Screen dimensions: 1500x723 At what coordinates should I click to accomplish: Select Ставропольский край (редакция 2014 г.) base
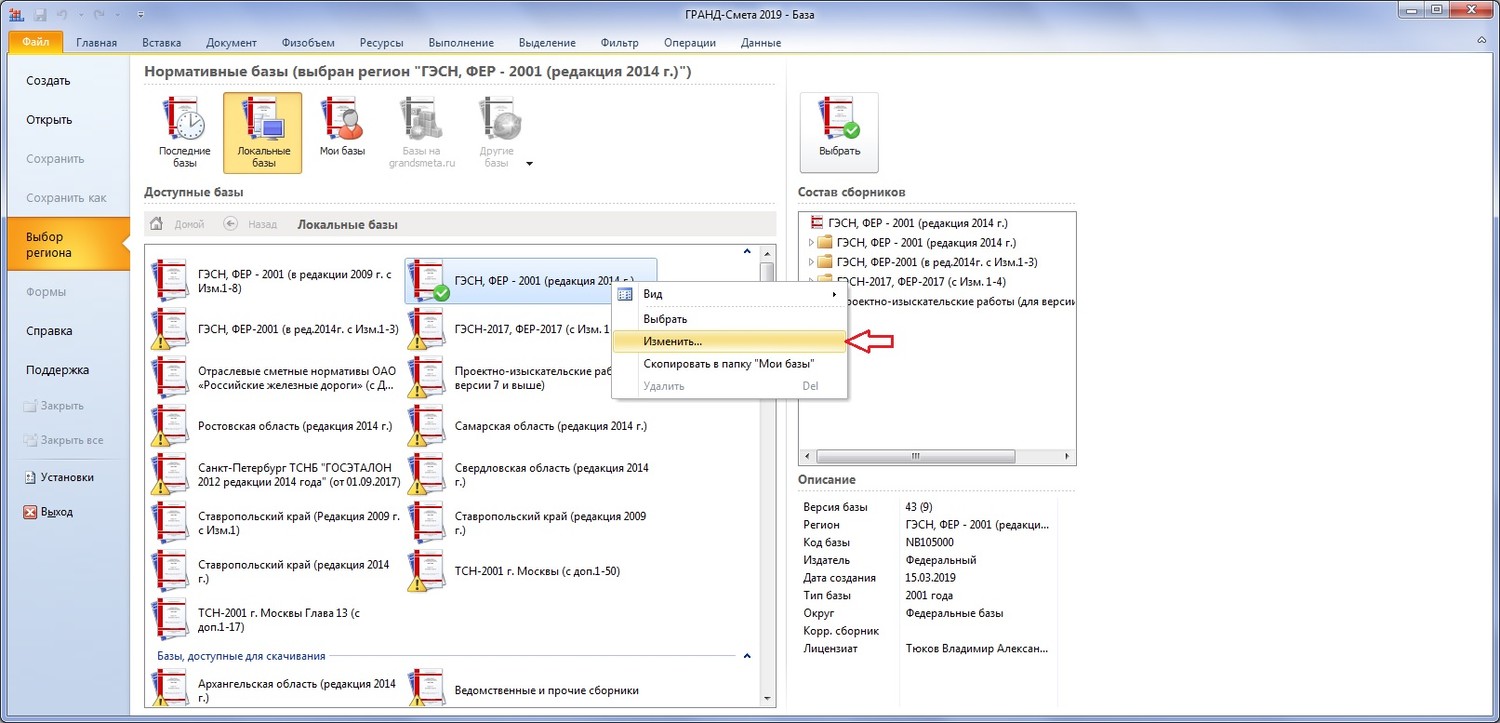pos(274,571)
